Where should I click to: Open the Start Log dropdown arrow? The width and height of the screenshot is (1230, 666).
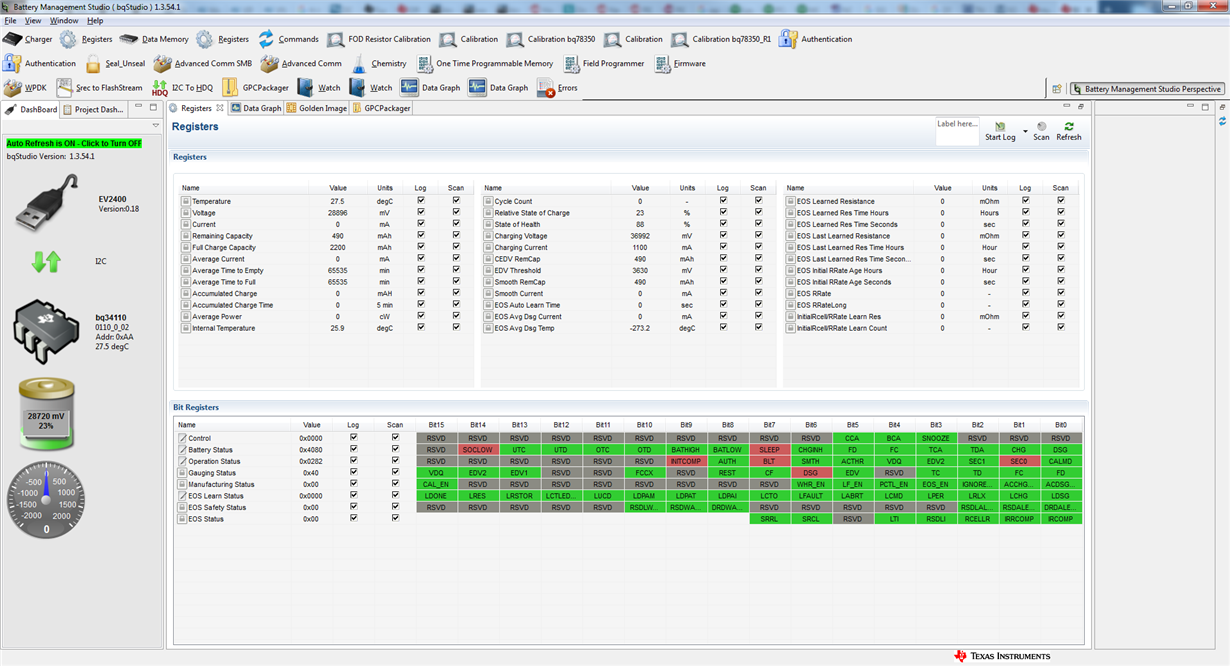click(1025, 131)
